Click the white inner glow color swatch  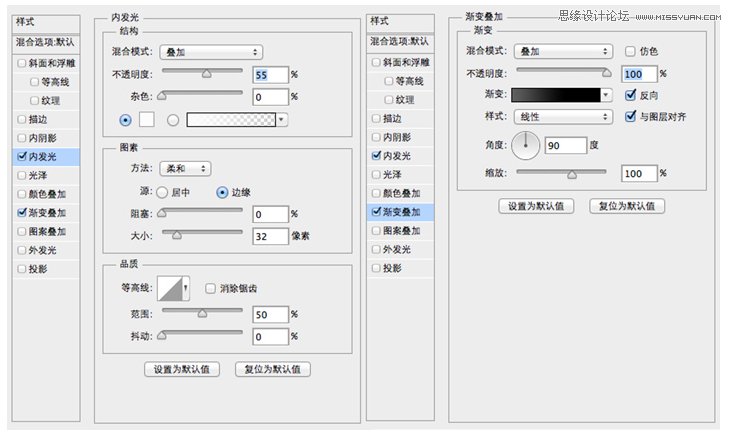click(x=146, y=120)
